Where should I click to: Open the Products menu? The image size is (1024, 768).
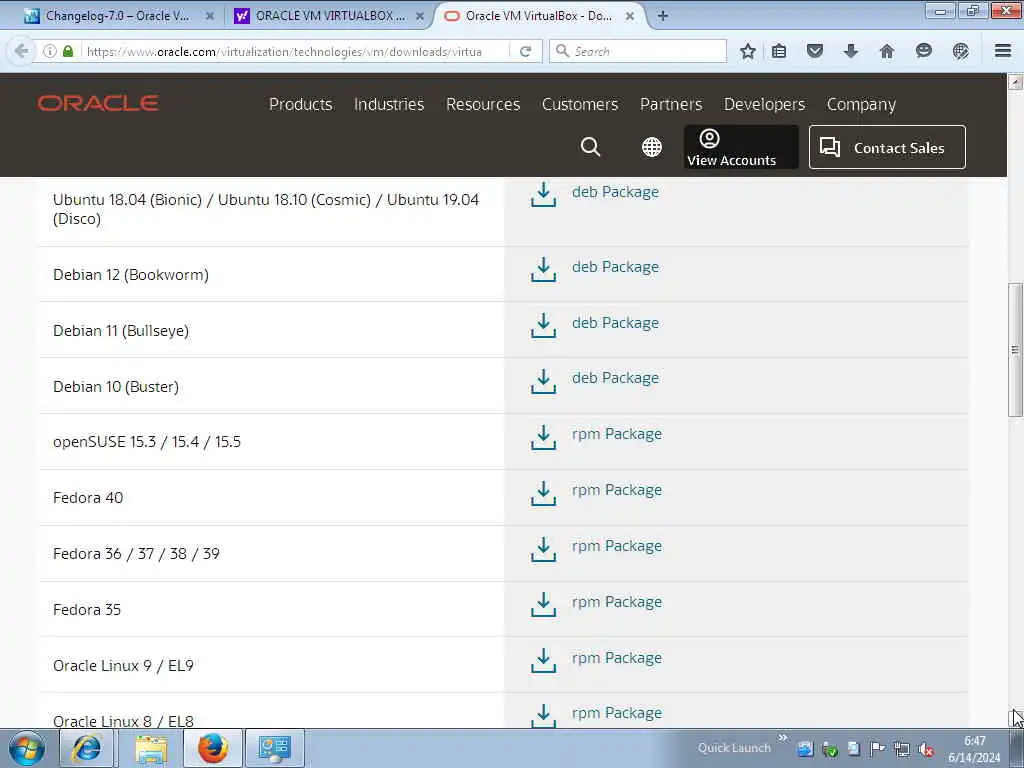tap(300, 104)
